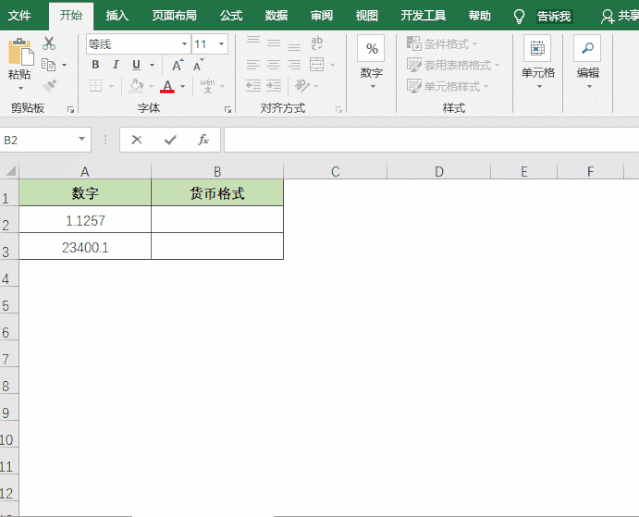Click the Format Painter brush icon

[49, 86]
